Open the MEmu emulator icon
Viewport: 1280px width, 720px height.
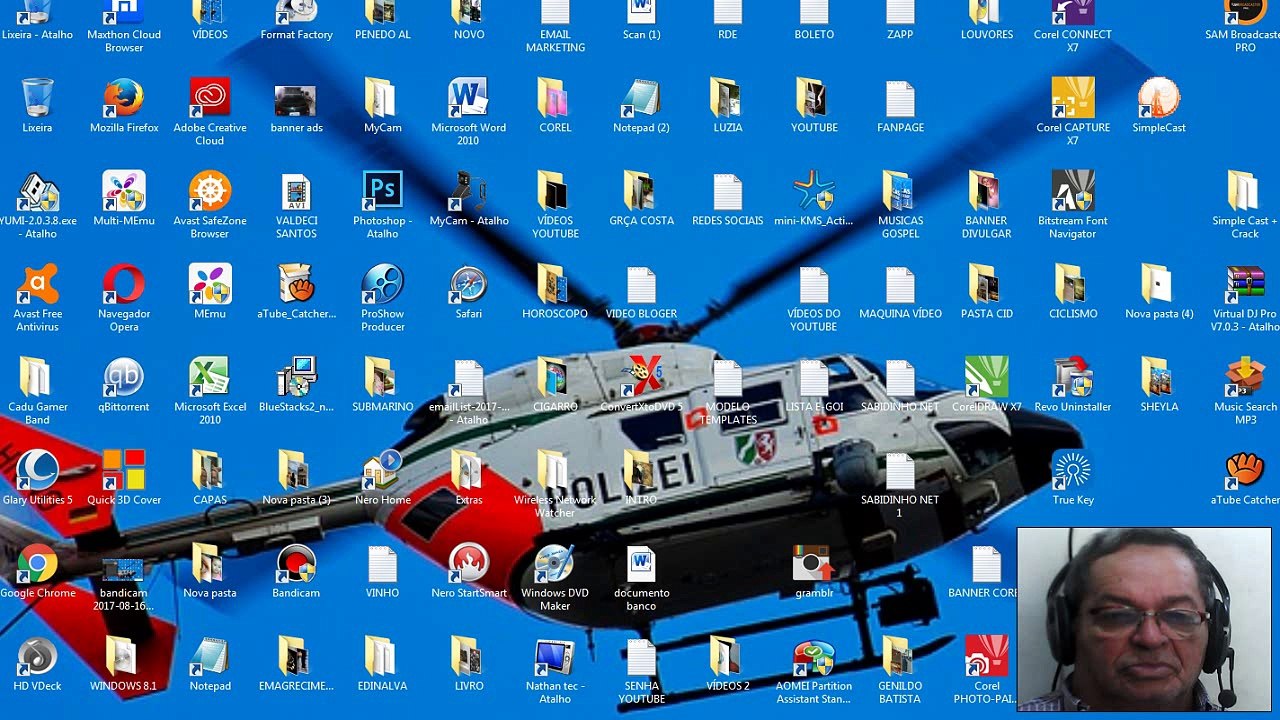pyautogui.click(x=210, y=285)
